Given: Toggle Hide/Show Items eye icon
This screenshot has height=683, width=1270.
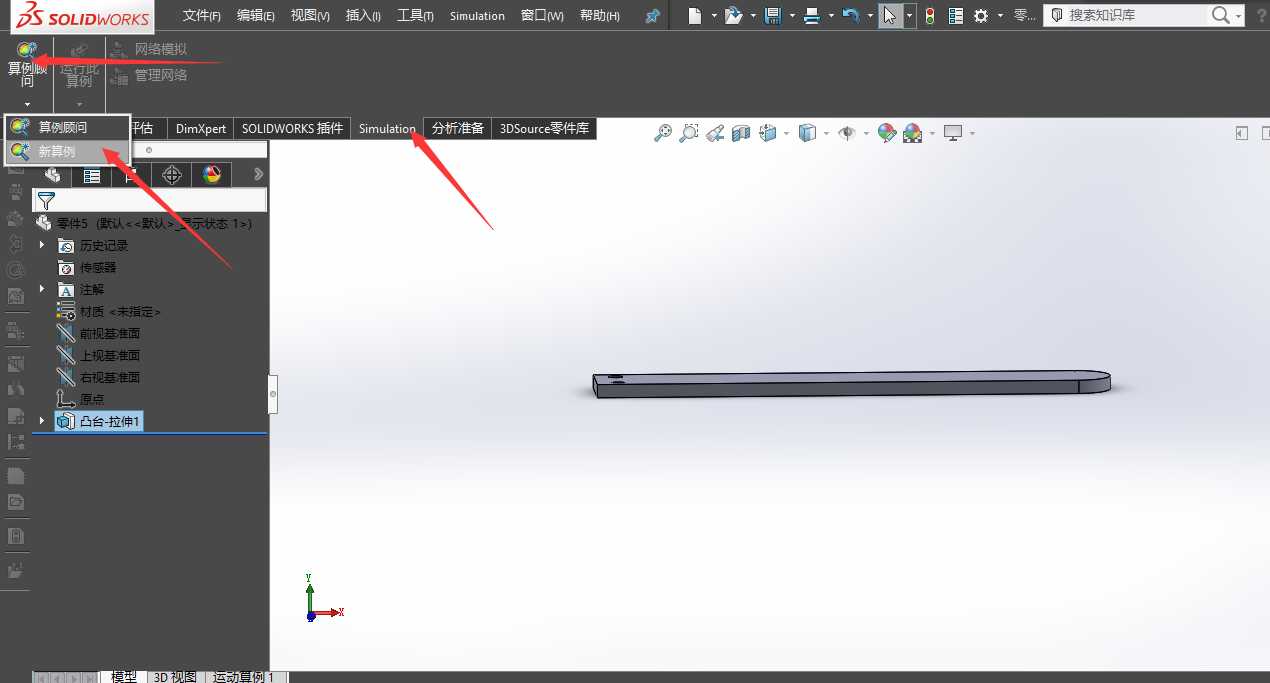Looking at the screenshot, I should [846, 133].
